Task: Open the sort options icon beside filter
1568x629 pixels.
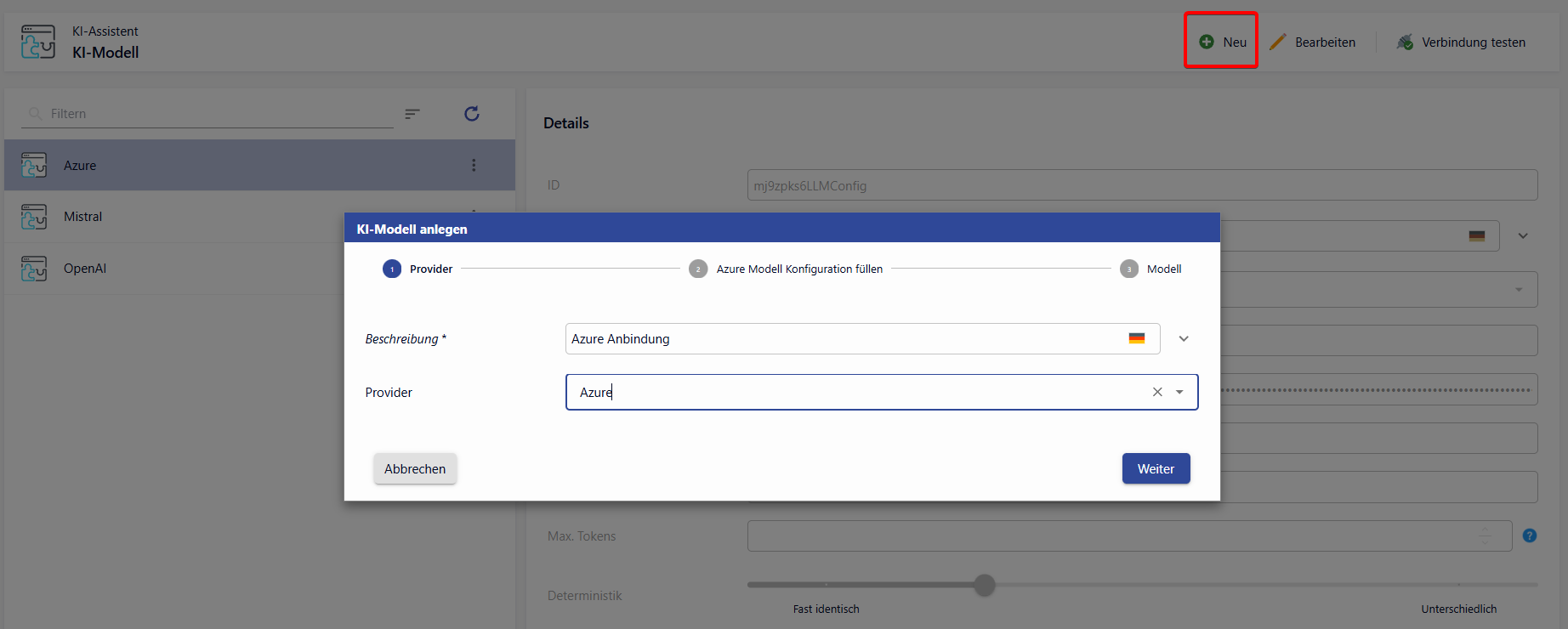Action: 412,114
